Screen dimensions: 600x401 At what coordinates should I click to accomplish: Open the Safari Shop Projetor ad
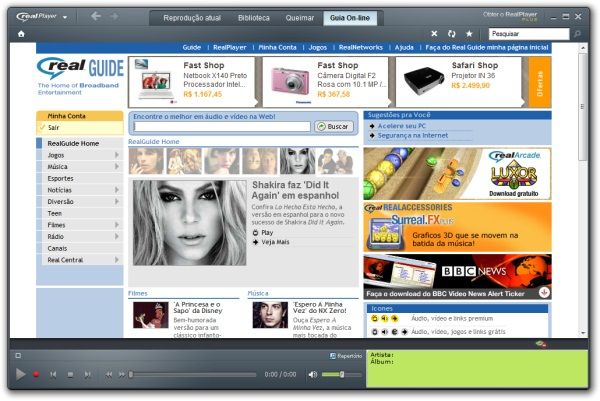click(x=458, y=82)
